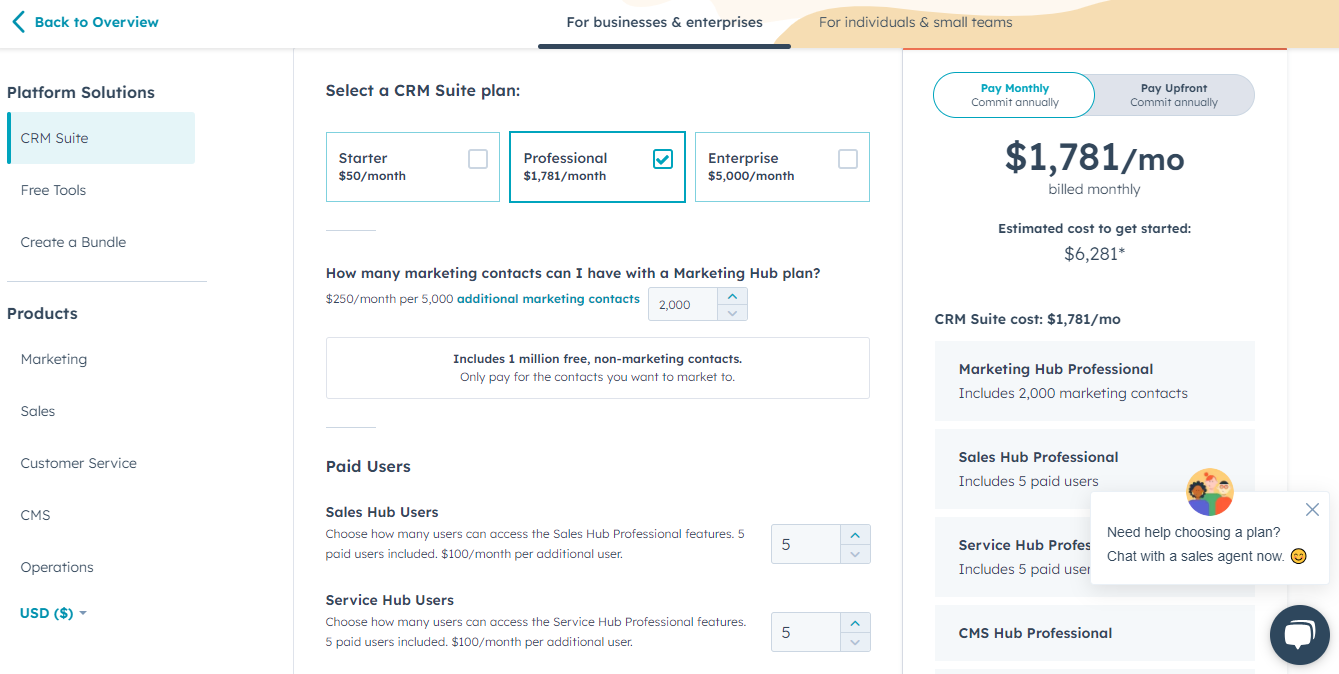Go to Customer Service product pricing

point(79,463)
